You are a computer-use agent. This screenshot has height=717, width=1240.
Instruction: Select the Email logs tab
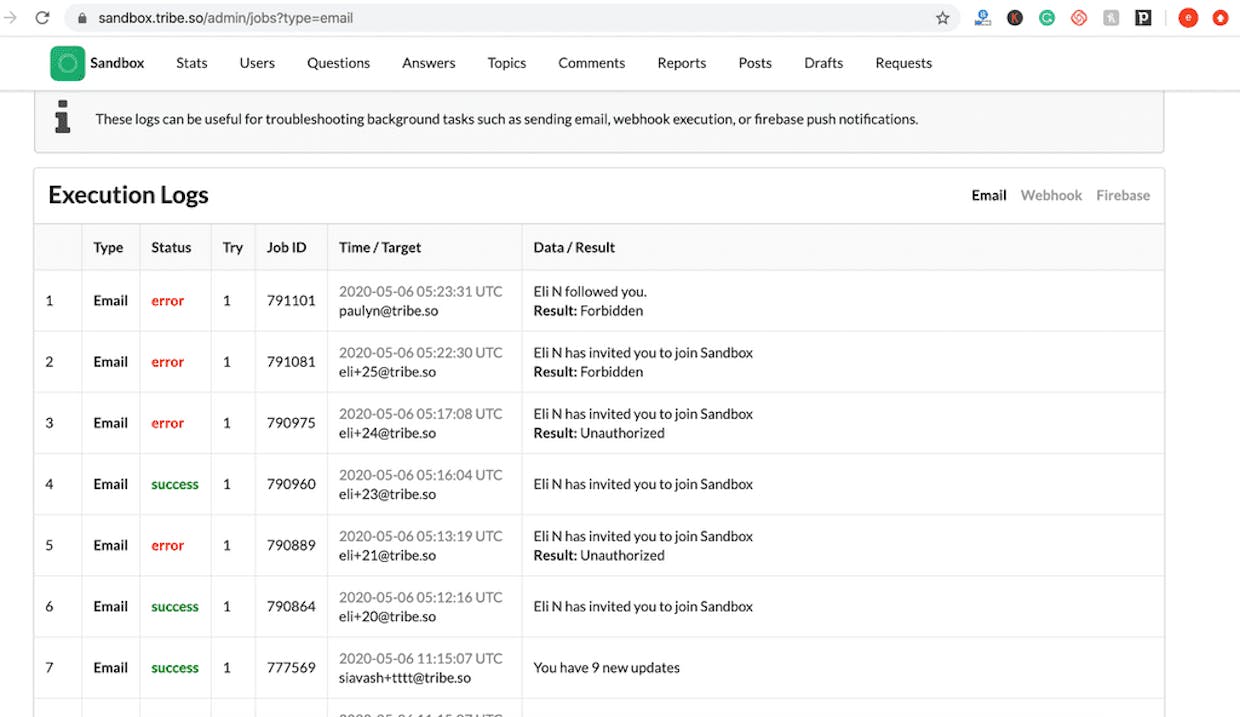coord(989,195)
